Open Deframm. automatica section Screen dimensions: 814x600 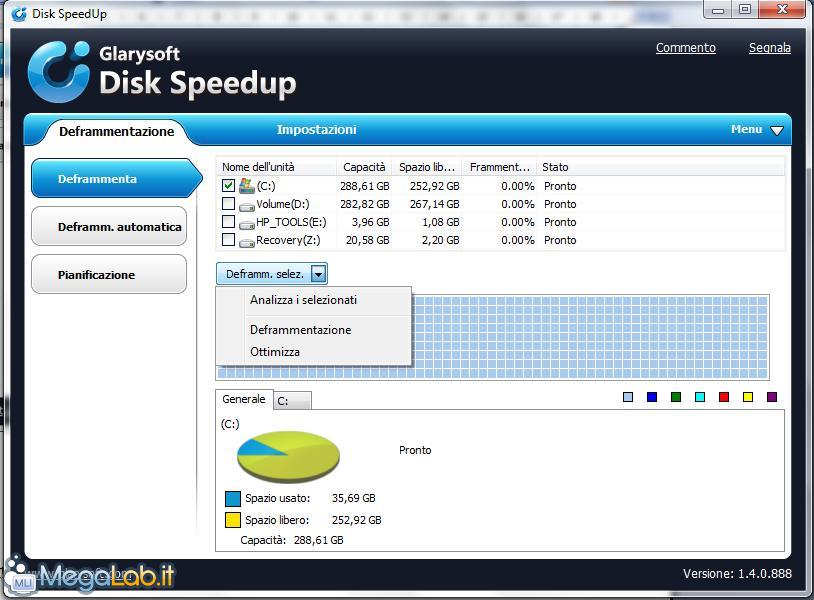click(x=109, y=227)
